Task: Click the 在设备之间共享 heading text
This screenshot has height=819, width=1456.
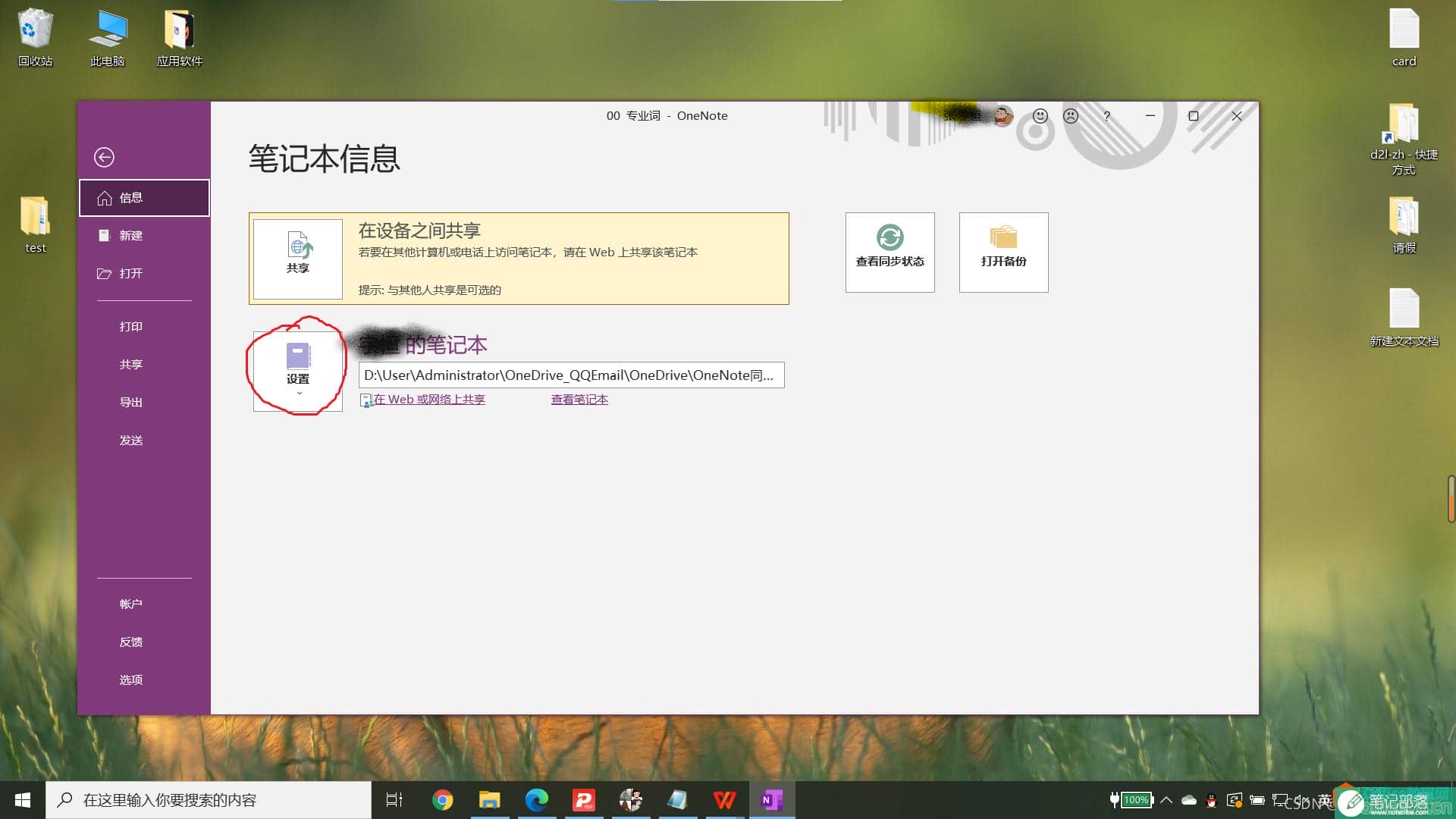Action: 419,231
